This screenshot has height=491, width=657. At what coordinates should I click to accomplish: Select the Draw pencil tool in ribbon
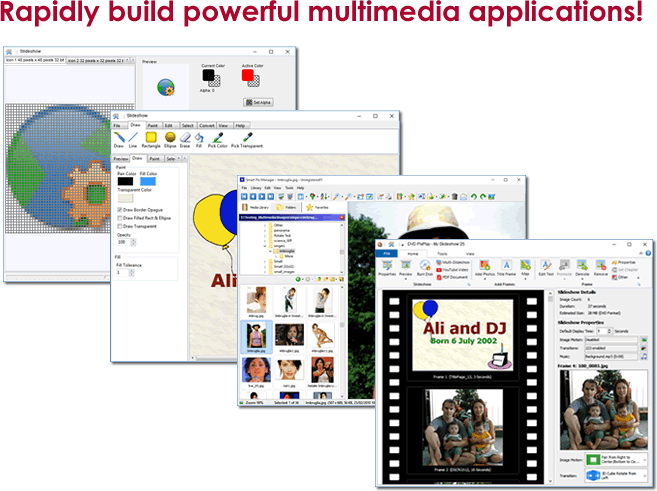point(119,140)
